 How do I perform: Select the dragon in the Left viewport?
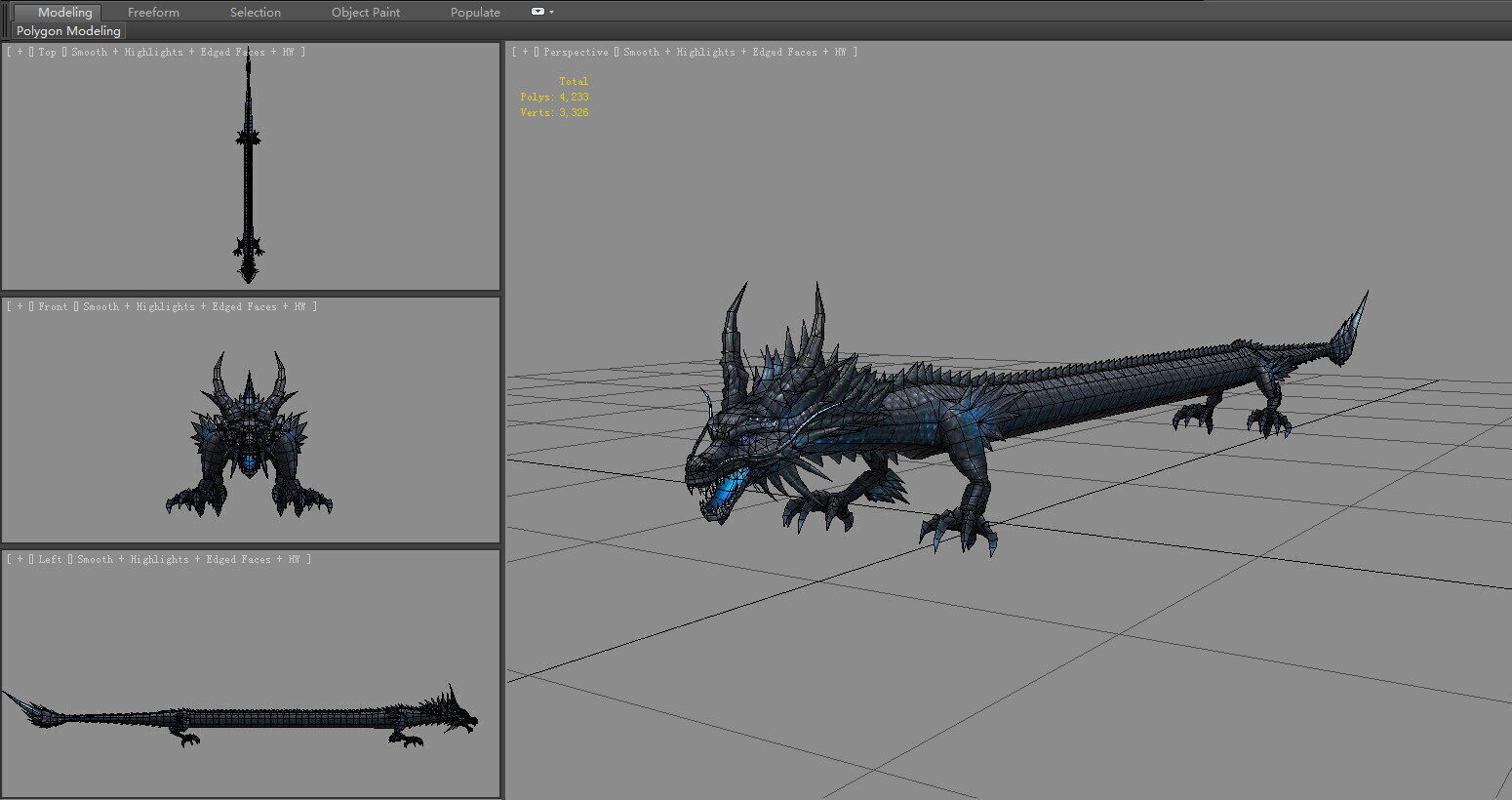pos(242,719)
